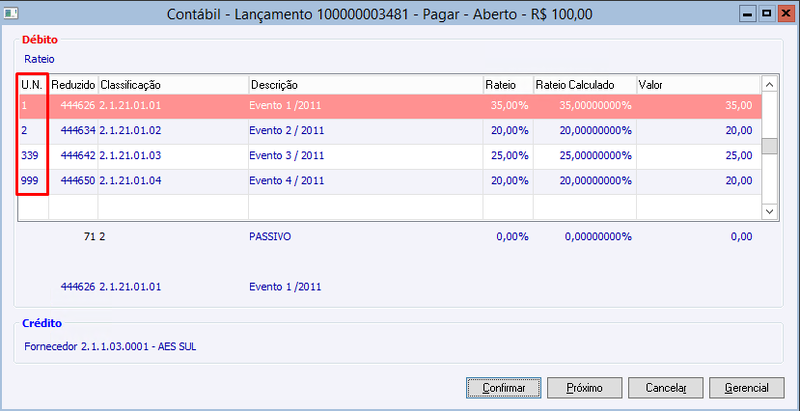The height and width of the screenshot is (411, 800).
Task: Click the Rateio label under Débito
Action: click(x=39, y=59)
